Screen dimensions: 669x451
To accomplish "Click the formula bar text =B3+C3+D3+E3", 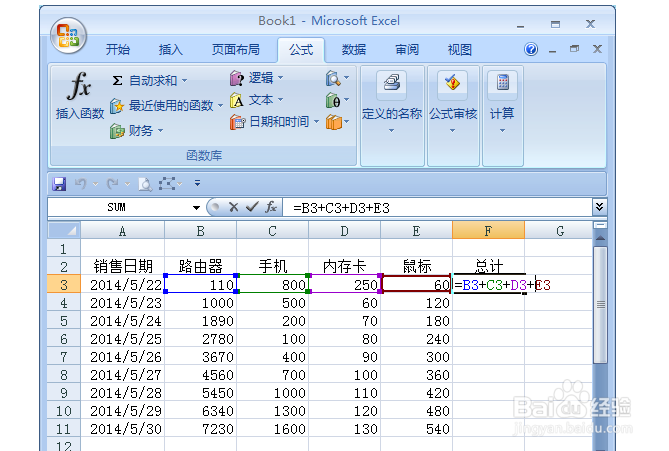I will 341,208.
